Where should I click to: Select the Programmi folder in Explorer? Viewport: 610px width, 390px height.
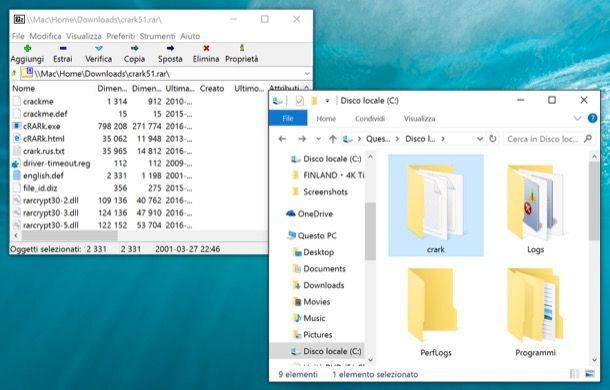(x=535, y=312)
